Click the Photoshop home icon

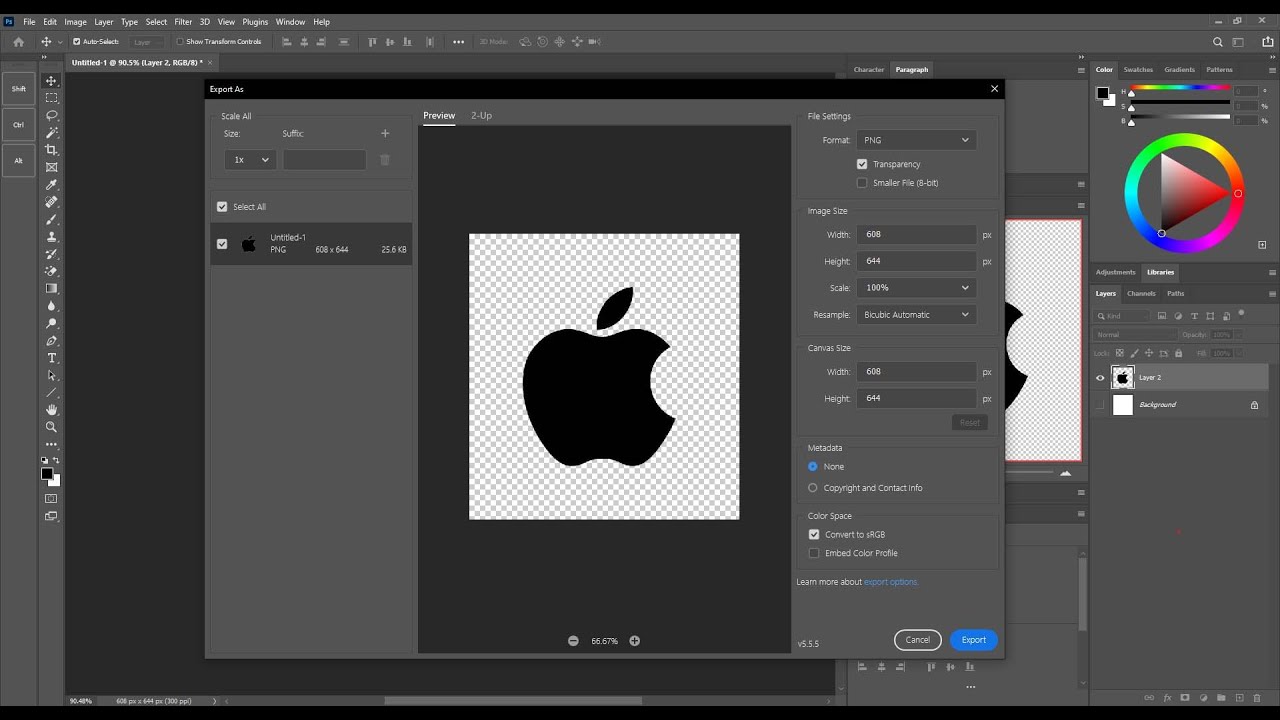[x=18, y=42]
